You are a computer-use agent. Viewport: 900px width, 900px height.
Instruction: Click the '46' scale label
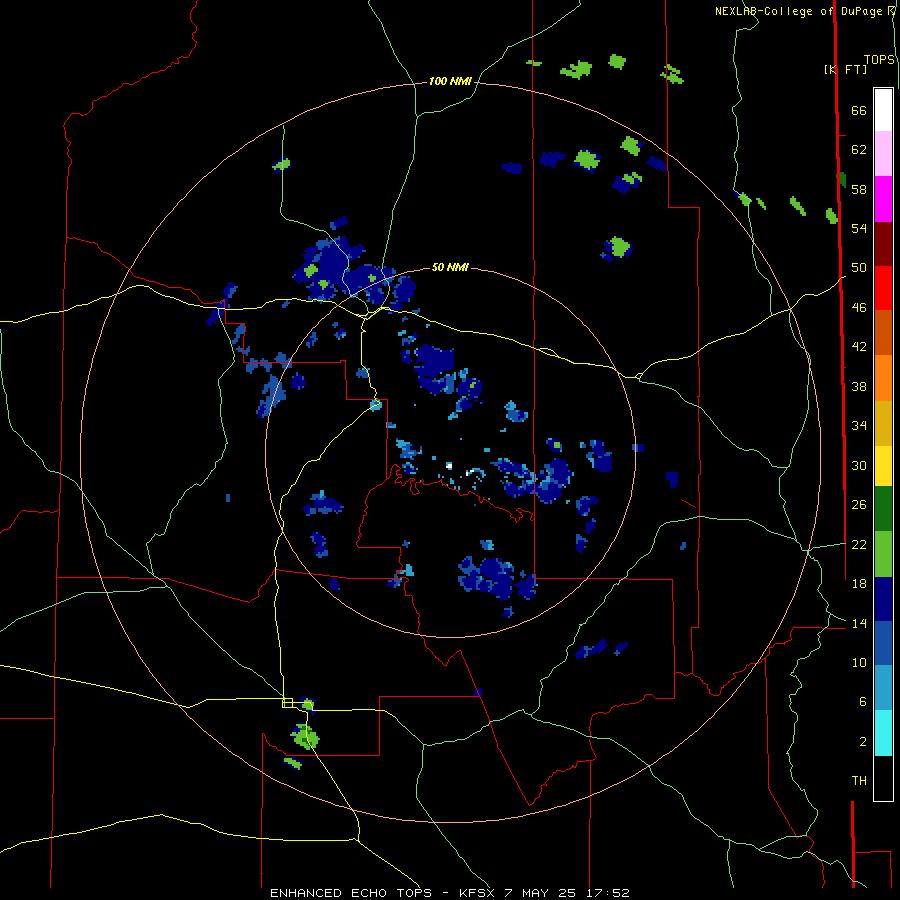pos(859,308)
